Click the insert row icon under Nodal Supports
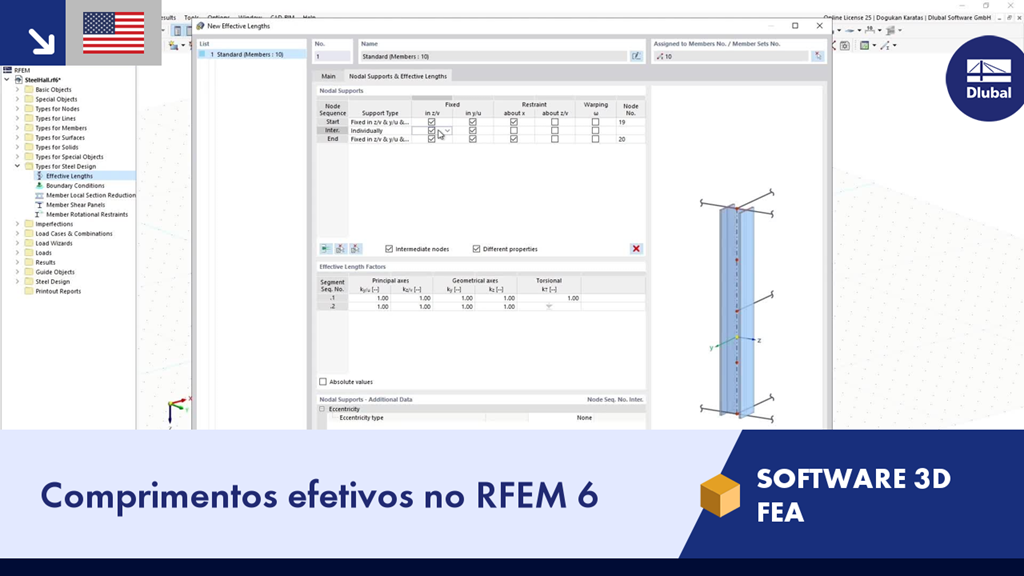The width and height of the screenshot is (1024, 576). click(x=326, y=249)
